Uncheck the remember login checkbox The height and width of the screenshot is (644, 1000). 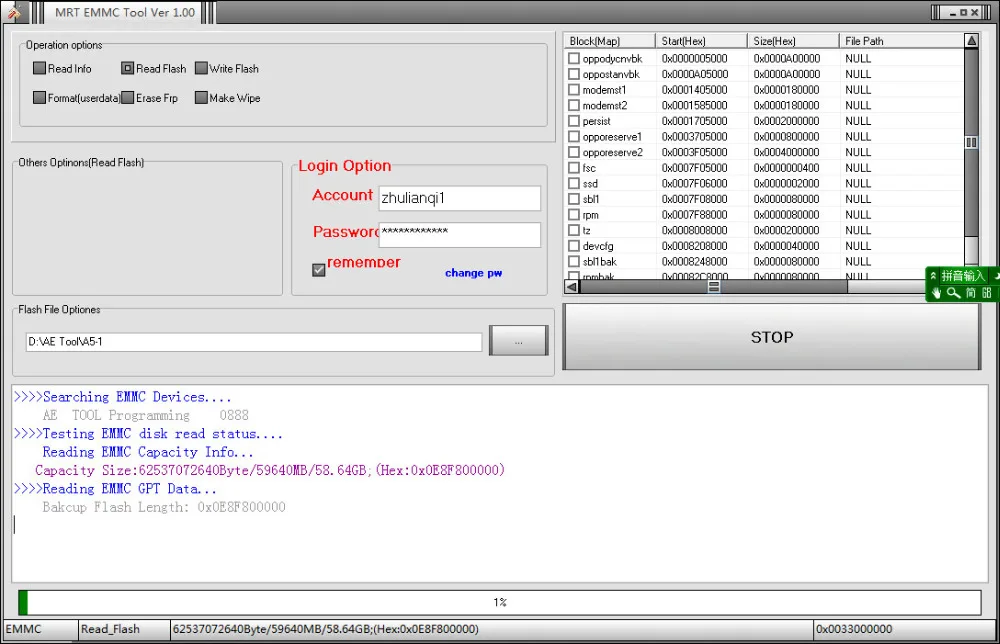319,270
